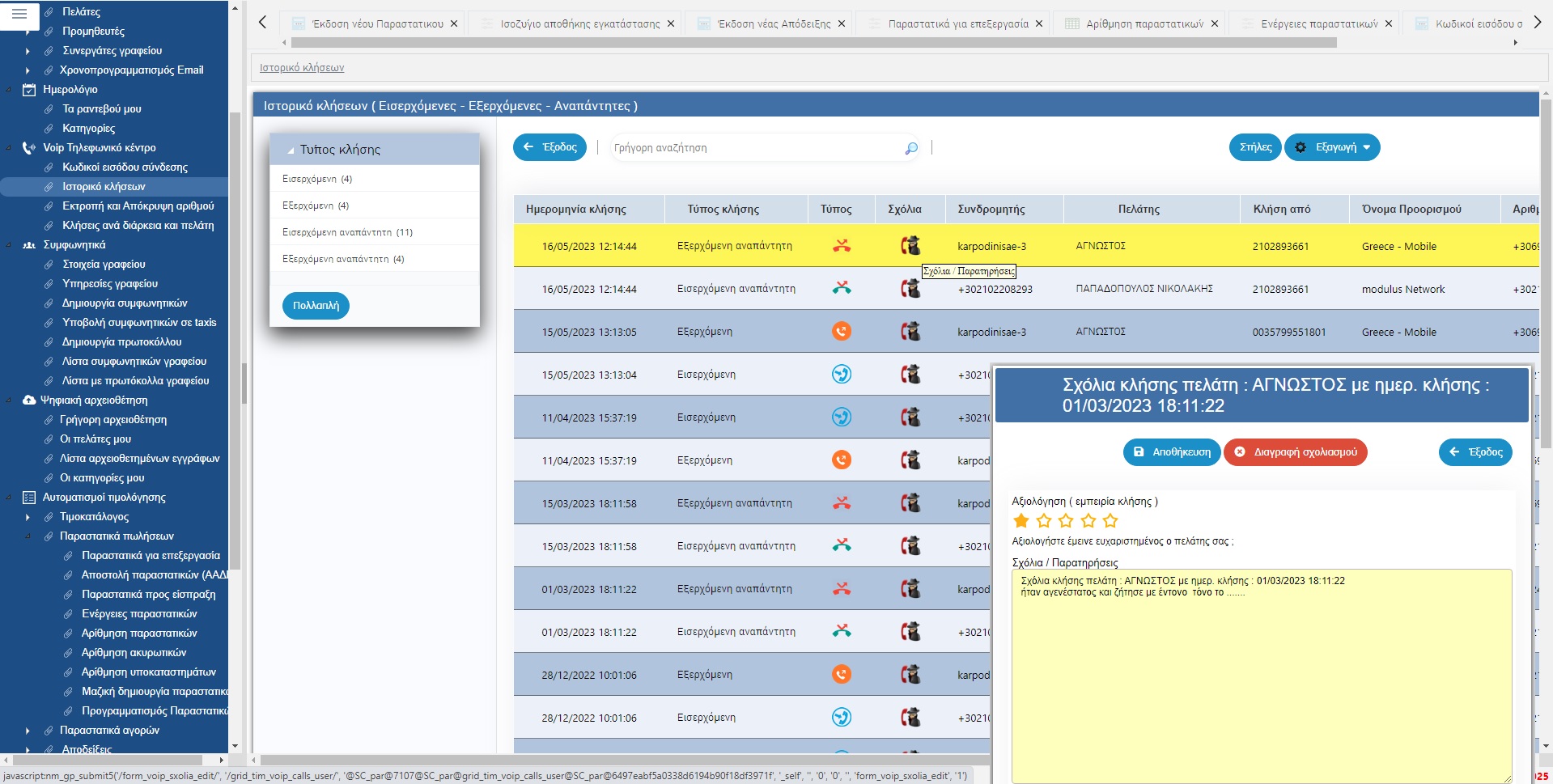The width and height of the screenshot is (1553, 784).
Task: Switch to Ενέργειες παραστατικών tab
Action: click(1319, 23)
